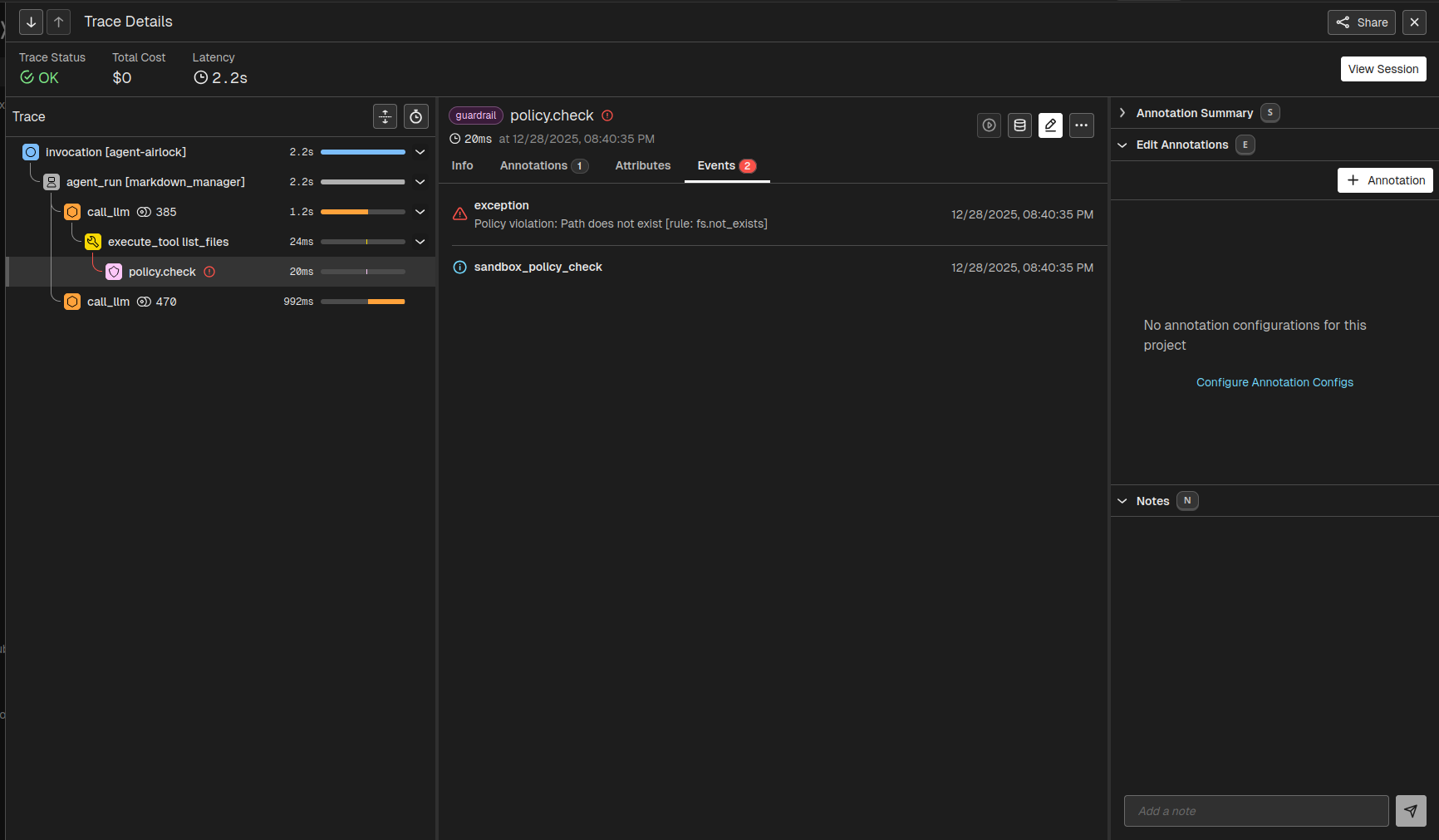Click the collapse-all spans icon in Trace panel

point(385,117)
